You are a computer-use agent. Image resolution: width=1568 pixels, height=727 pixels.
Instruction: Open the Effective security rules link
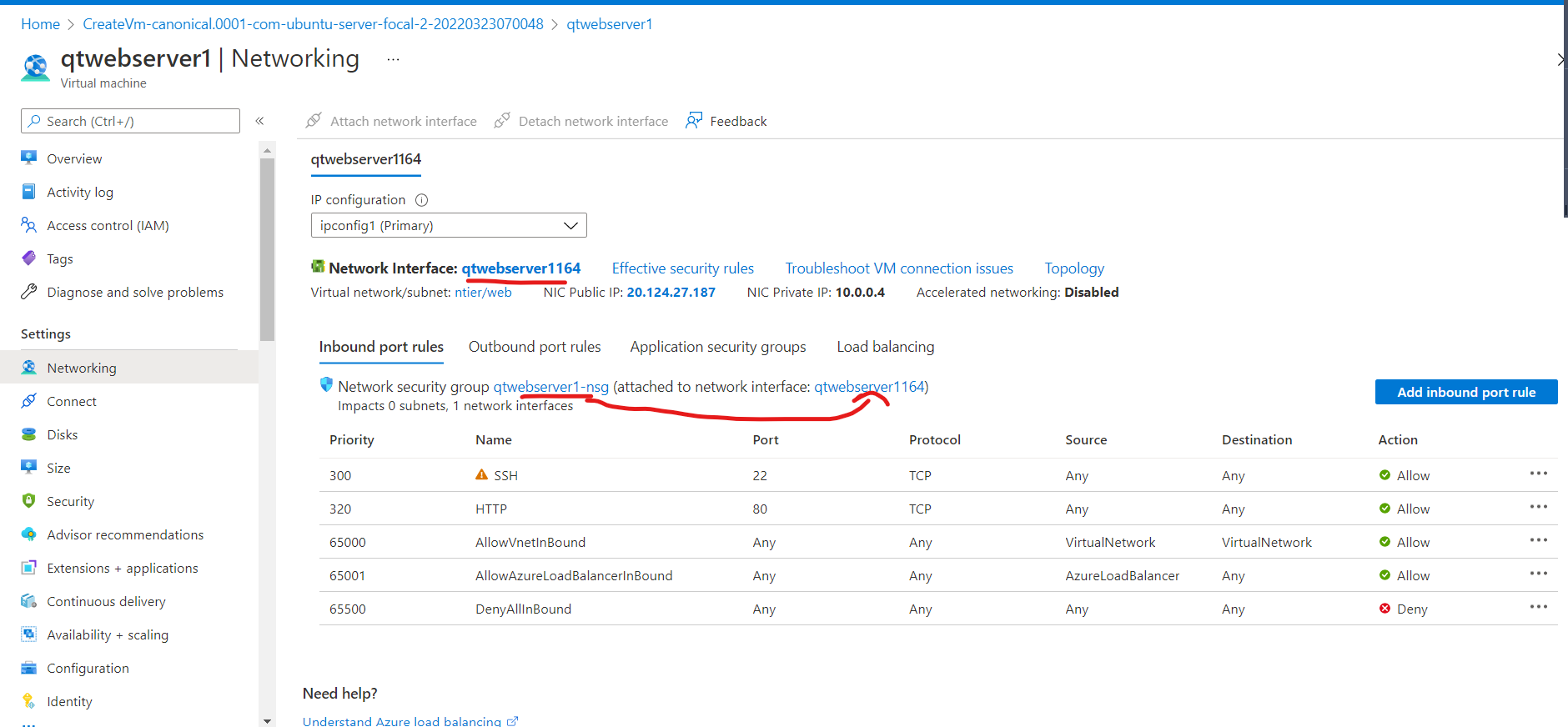[682, 268]
